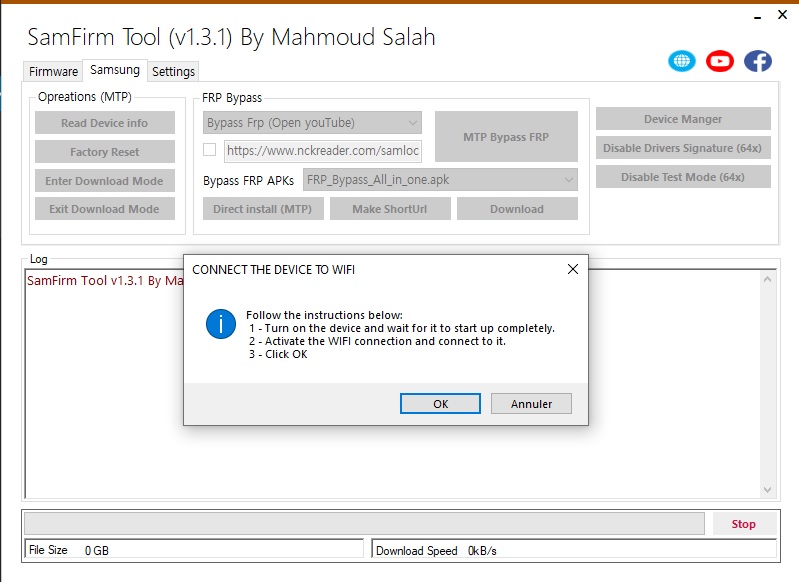799x582 pixels.
Task: Click the Download Speed 0kB/s field
Action: click(x=574, y=550)
